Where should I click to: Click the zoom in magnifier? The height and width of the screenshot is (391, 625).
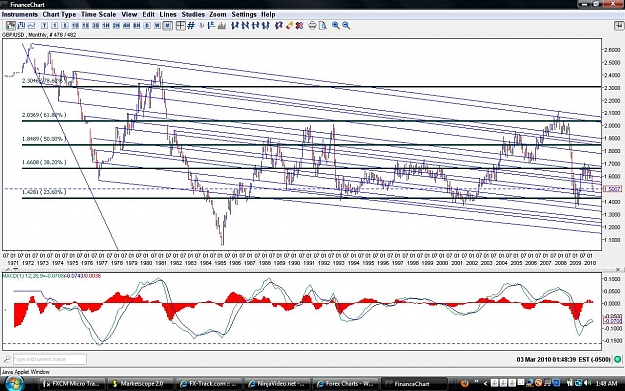click(x=336, y=26)
